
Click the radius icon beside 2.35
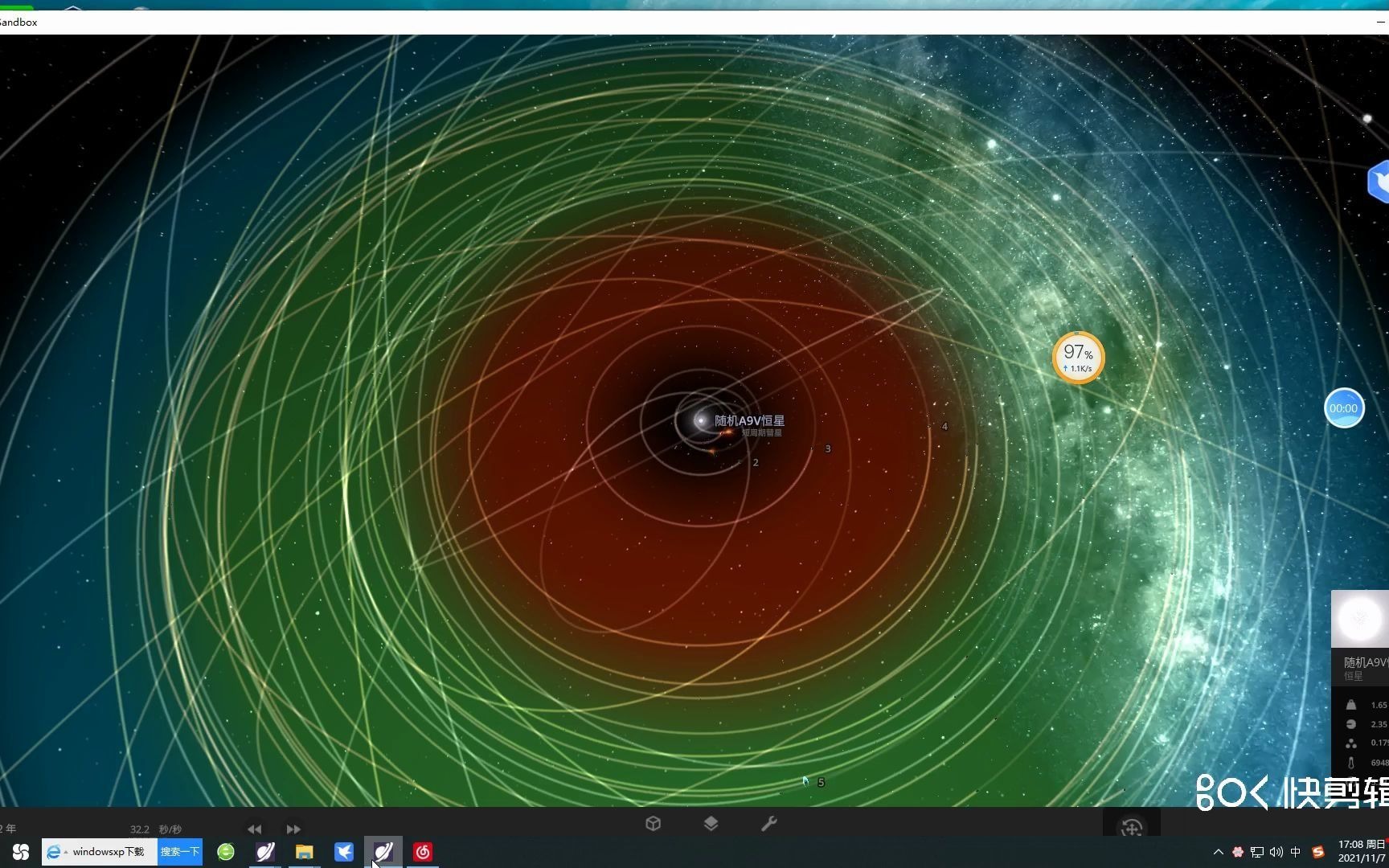point(1351,724)
